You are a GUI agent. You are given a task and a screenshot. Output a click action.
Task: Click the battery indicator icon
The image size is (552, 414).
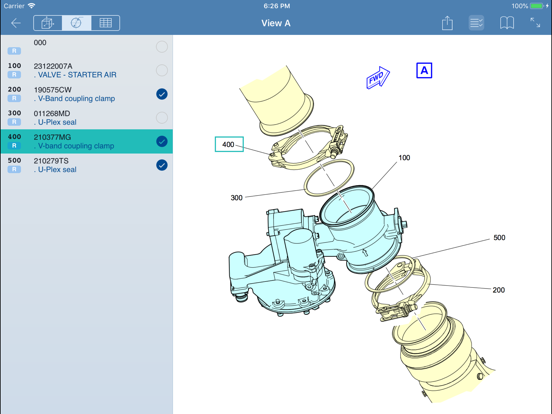537,6
